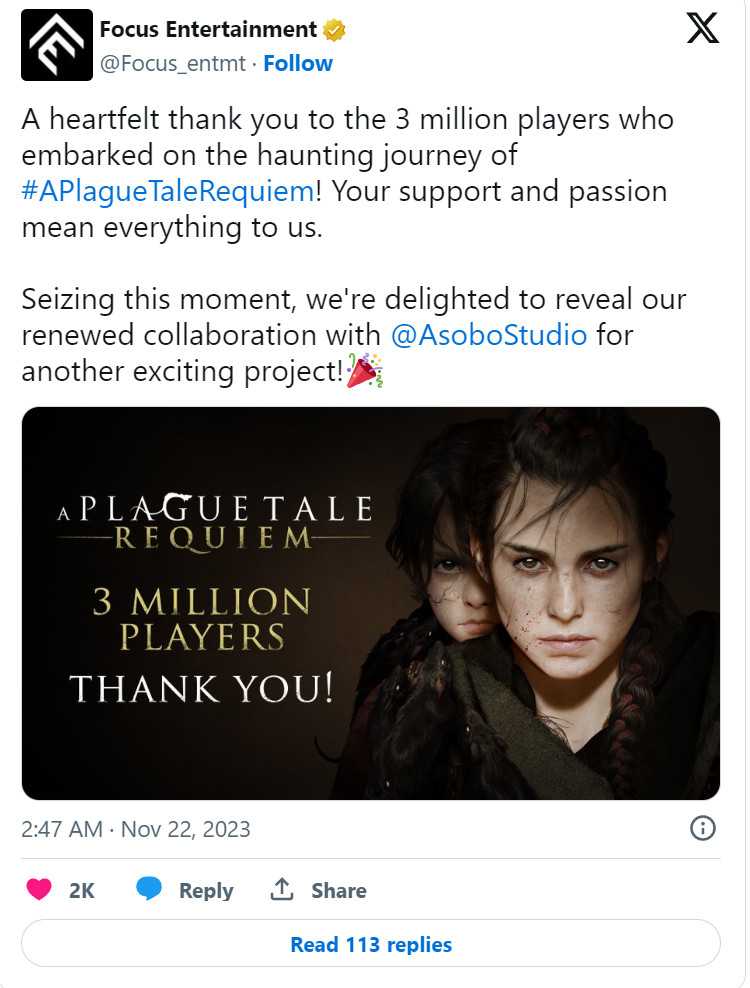Screen dimensions: 750x988
Task: Open the 3 Million Players image
Action: 371,603
